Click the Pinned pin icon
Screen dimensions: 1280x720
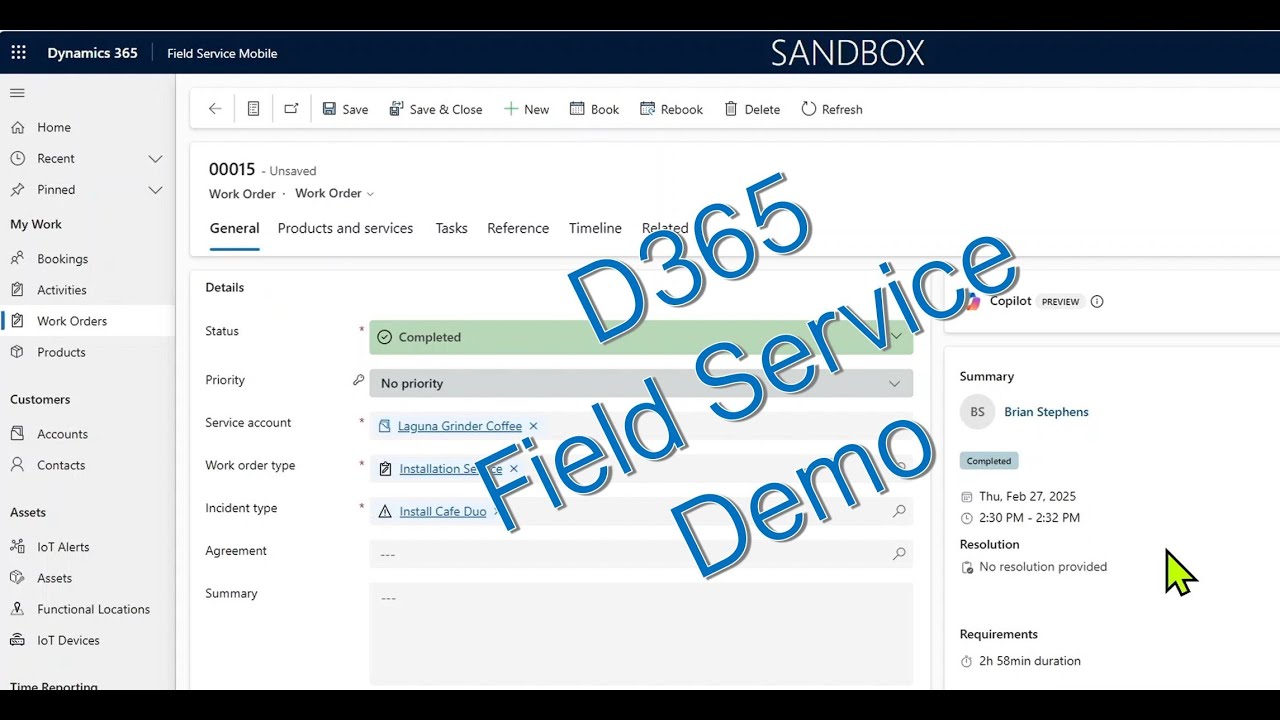point(17,189)
